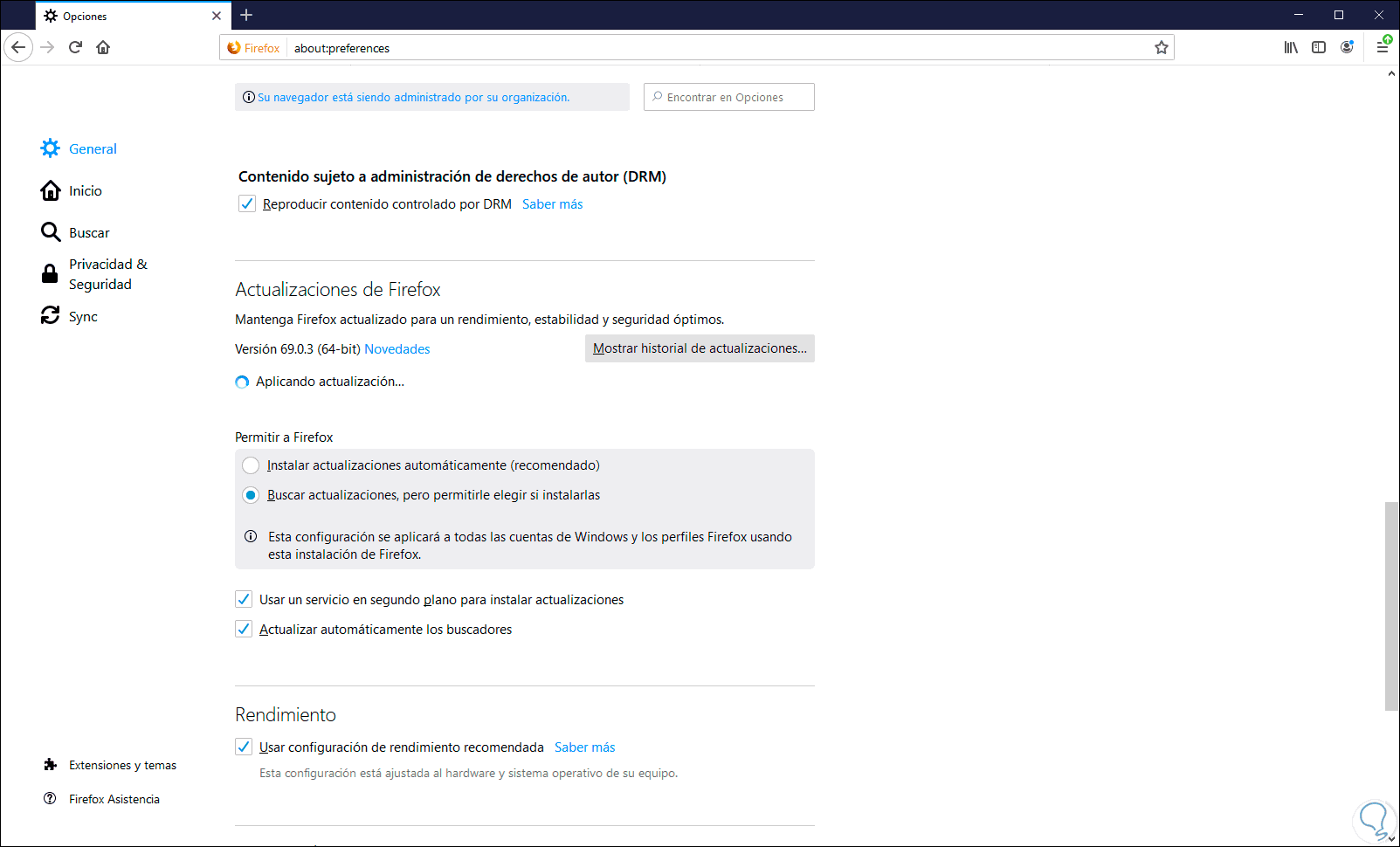Click the Permitir a Firefox label

click(284, 437)
